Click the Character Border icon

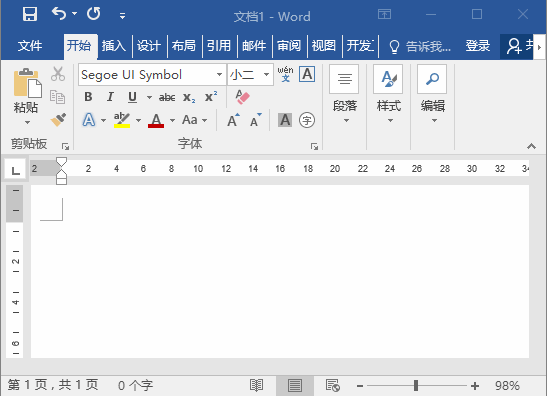coord(307,74)
